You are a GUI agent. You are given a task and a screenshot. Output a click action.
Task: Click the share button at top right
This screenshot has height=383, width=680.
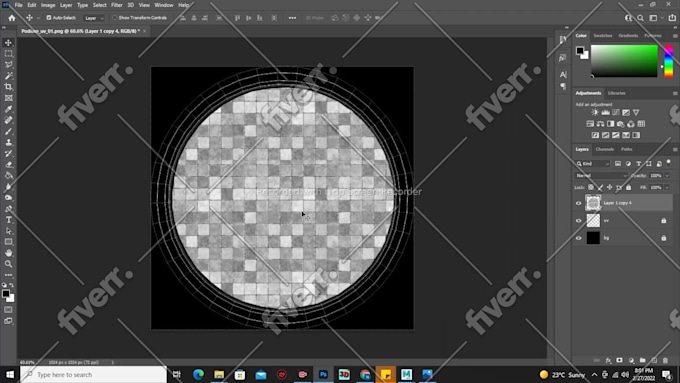pos(672,18)
